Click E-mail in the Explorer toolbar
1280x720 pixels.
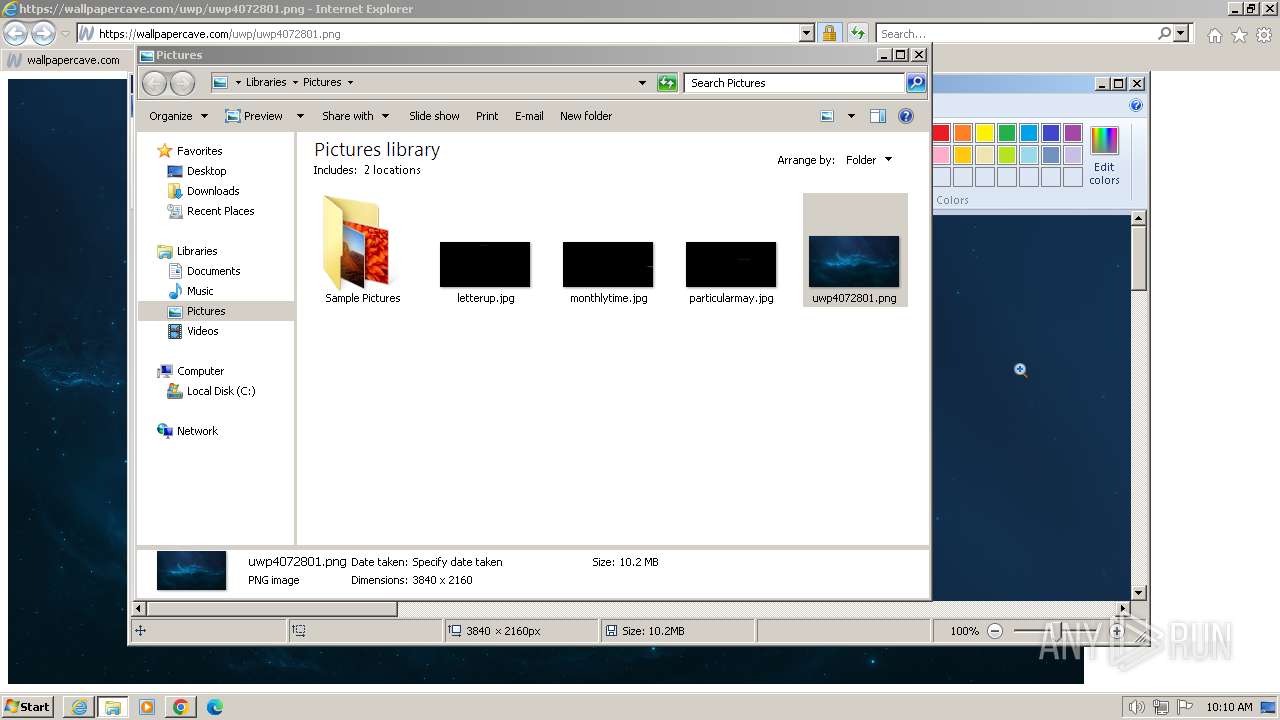click(529, 116)
